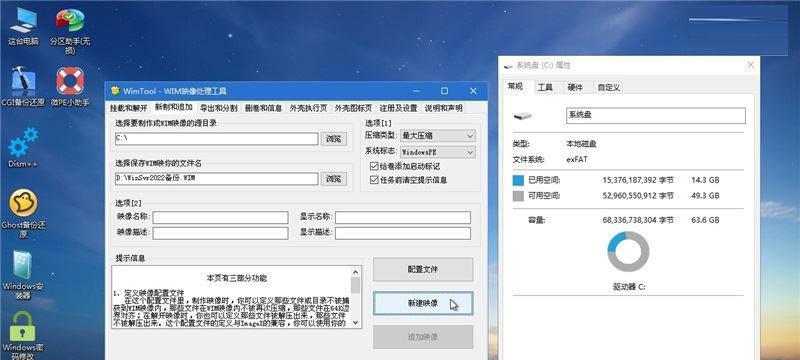Click source directory field containing C:\
The width and height of the screenshot is (800, 360).
click(x=216, y=139)
